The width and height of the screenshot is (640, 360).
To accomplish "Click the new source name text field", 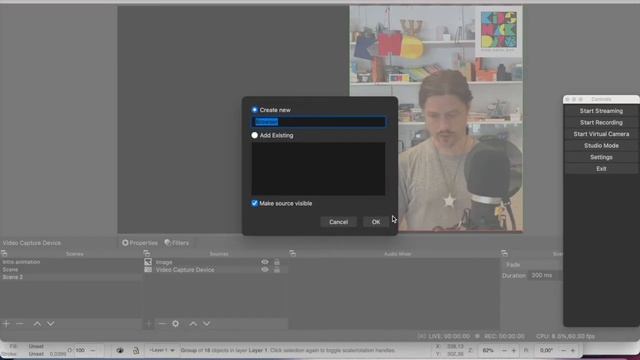I will tap(318, 122).
